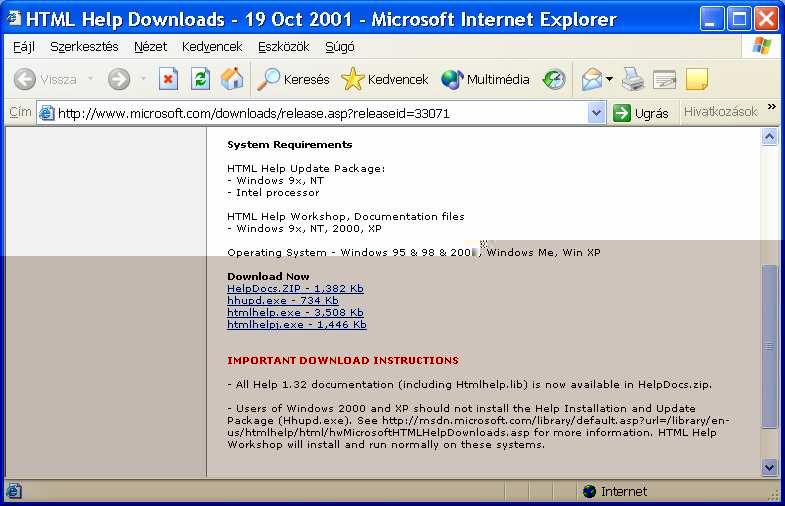This screenshot has width=785, height=506.
Task: Go to the Home page icon
Action: pos(232,79)
